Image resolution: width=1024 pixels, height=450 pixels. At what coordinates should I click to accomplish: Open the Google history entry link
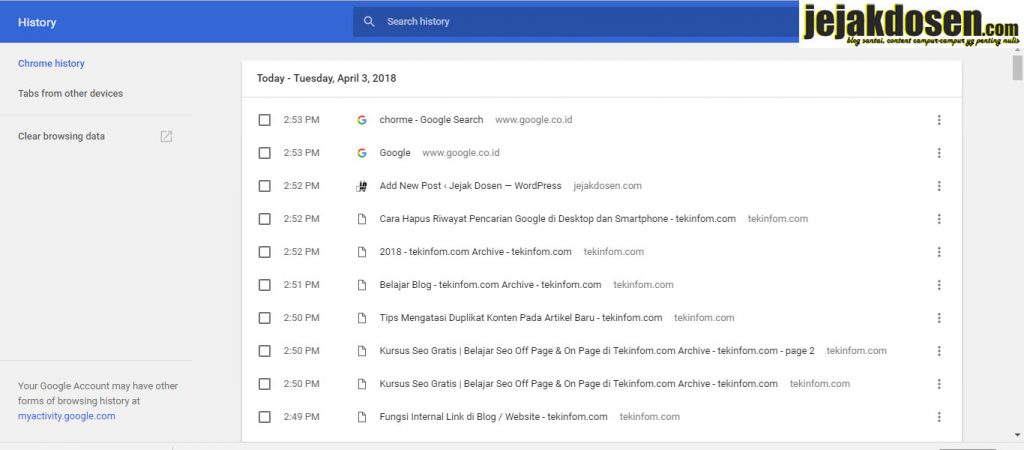coord(395,153)
